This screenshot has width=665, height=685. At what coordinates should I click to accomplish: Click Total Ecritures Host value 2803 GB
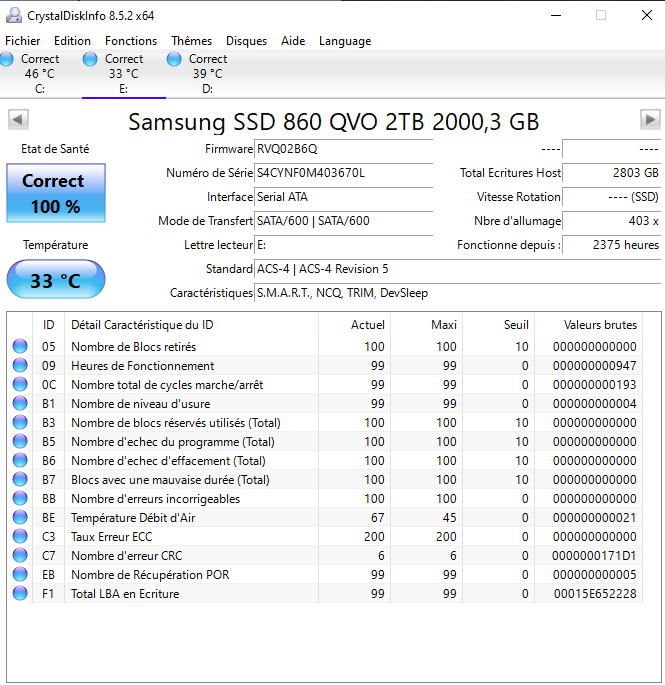pyautogui.click(x=612, y=173)
